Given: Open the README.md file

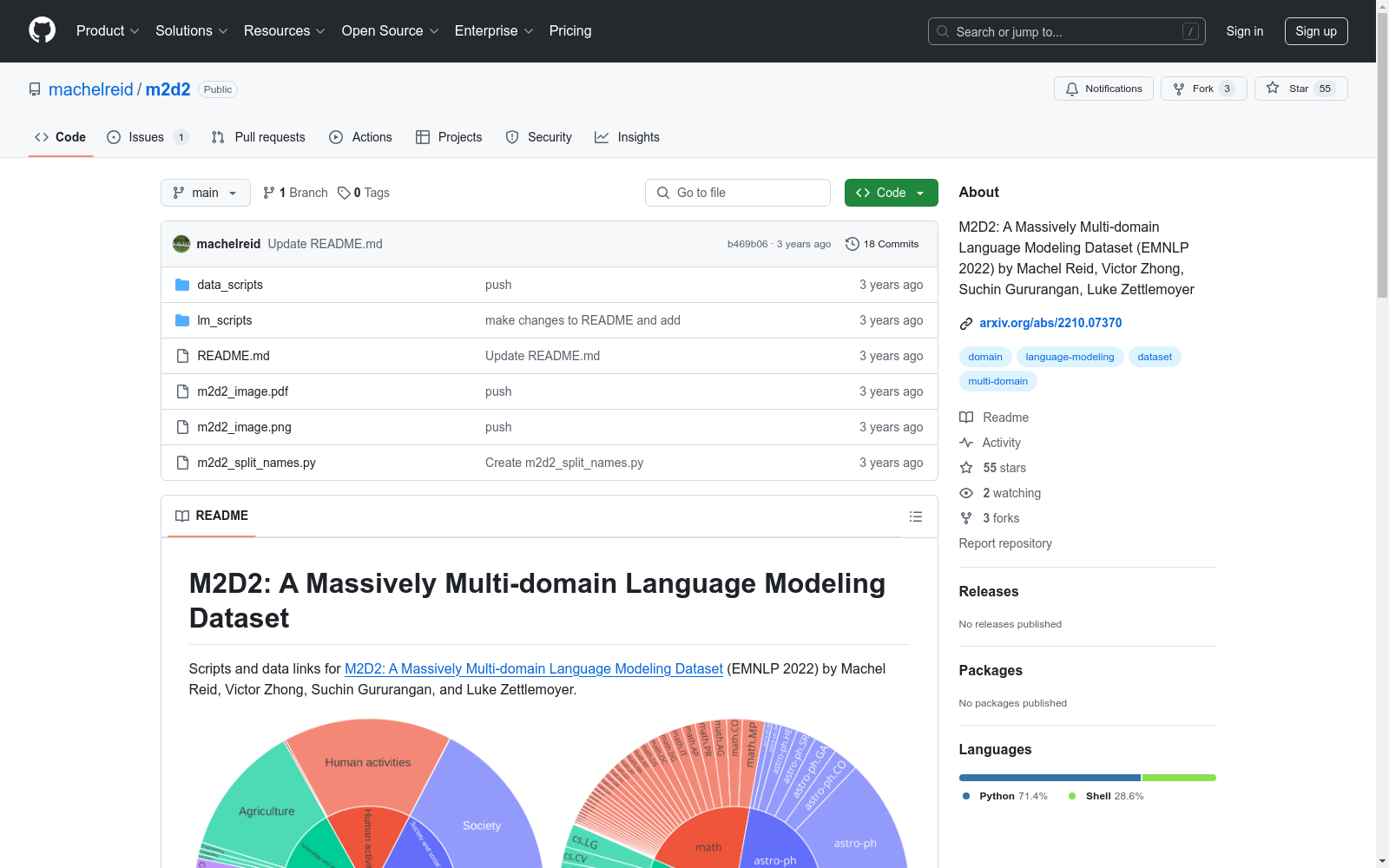Looking at the screenshot, I should pyautogui.click(x=234, y=356).
